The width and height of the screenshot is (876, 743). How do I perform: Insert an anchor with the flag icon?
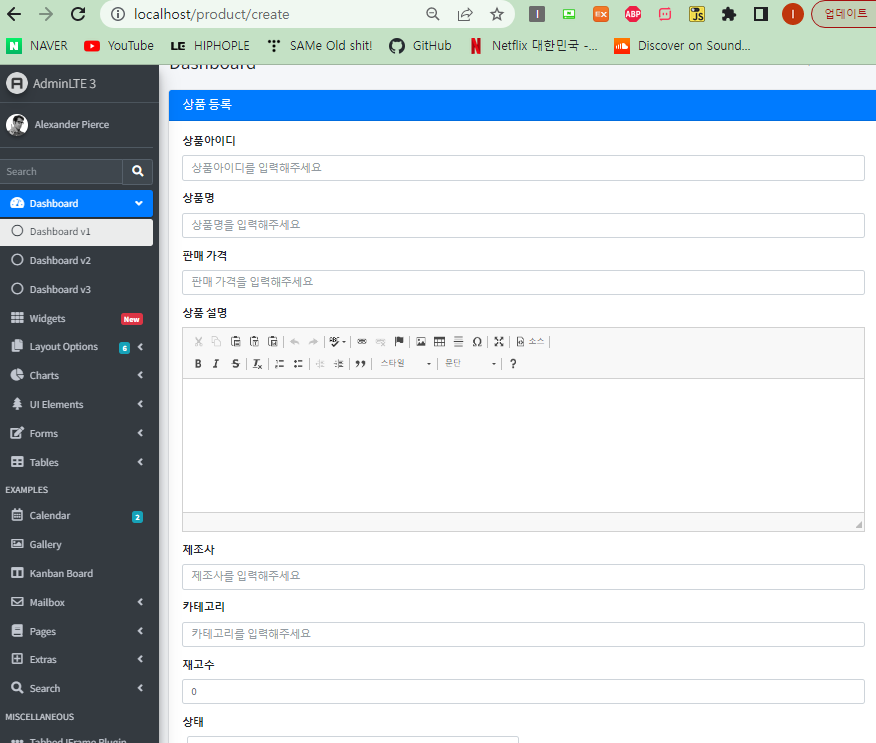(x=399, y=341)
